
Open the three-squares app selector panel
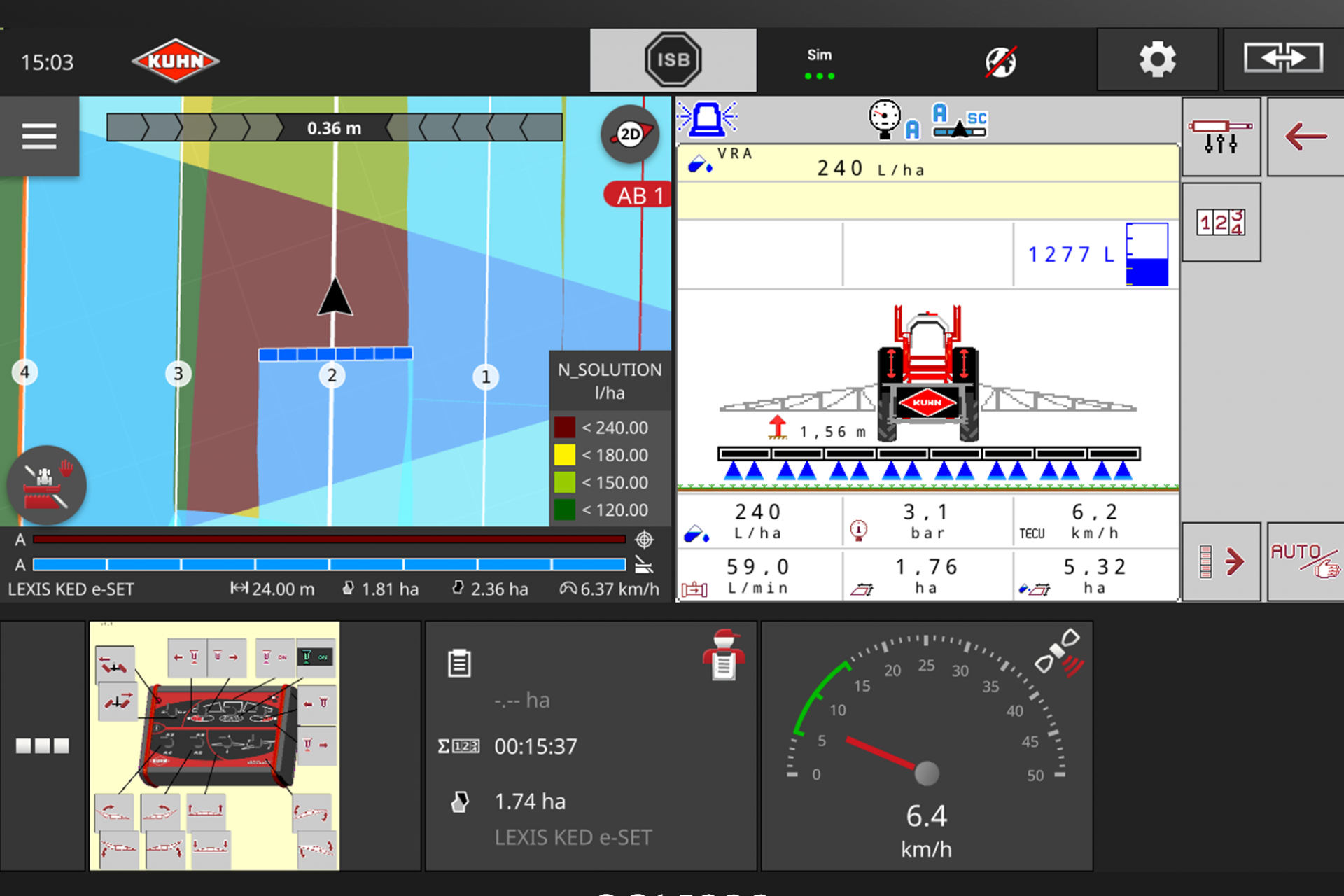point(43,746)
